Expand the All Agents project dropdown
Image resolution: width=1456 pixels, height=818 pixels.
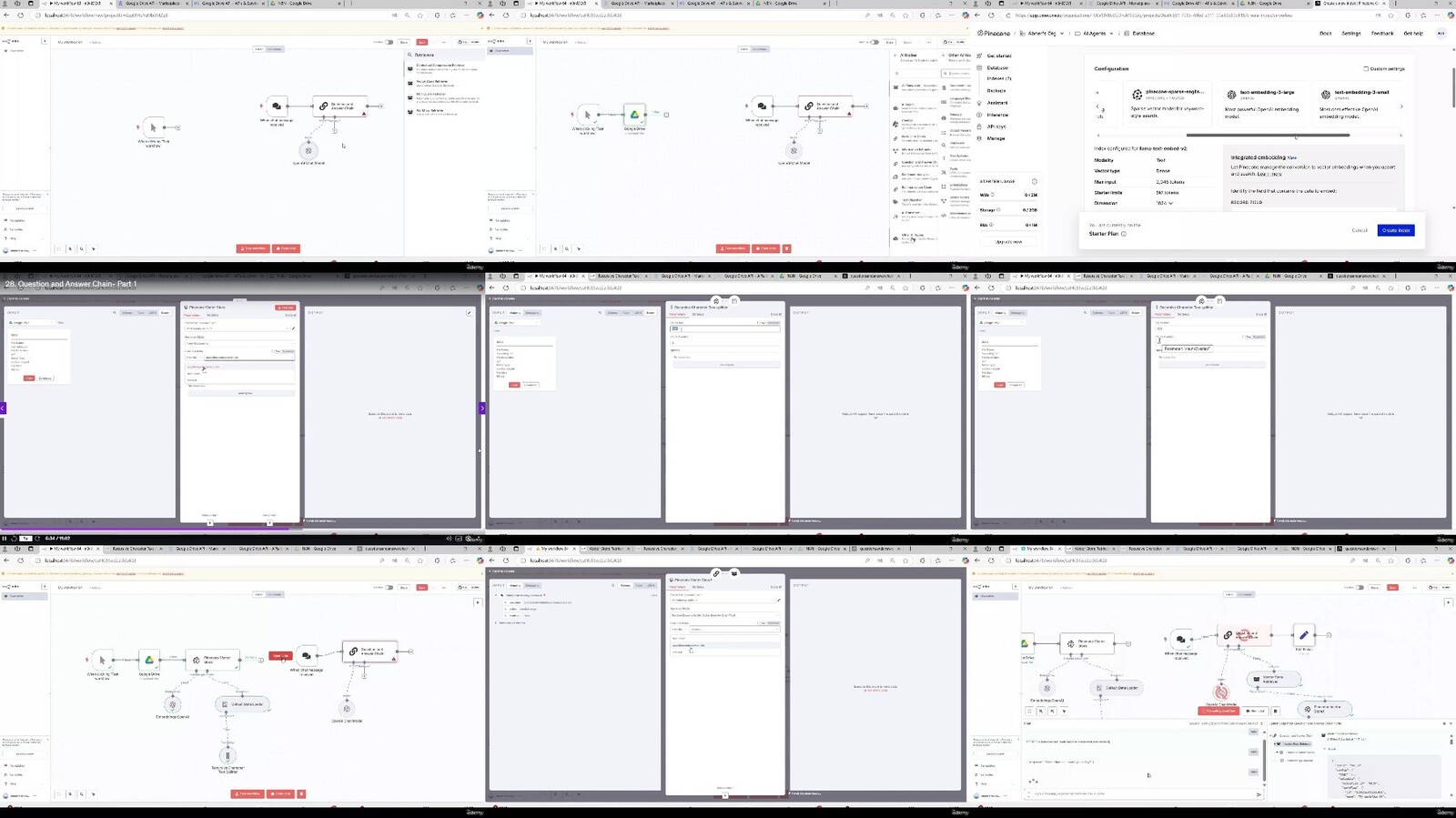tap(1111, 34)
